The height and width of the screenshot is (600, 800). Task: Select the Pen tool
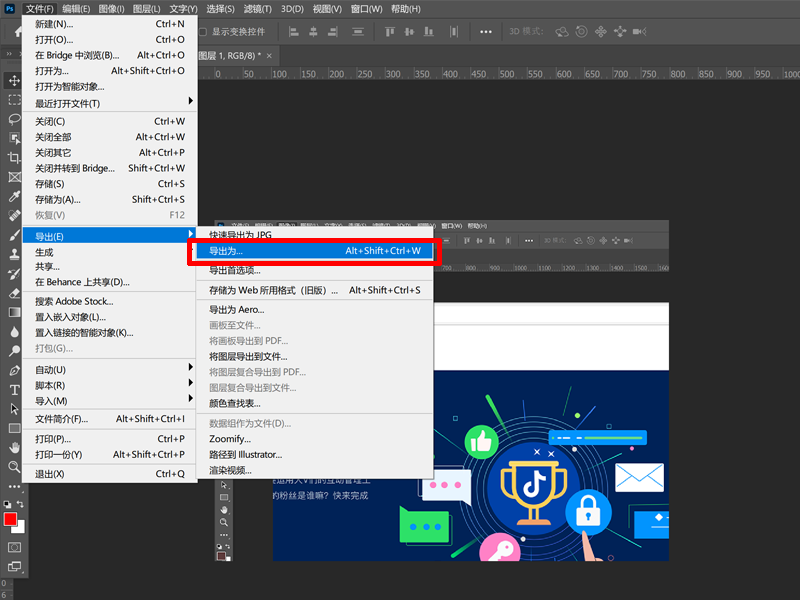coord(14,370)
